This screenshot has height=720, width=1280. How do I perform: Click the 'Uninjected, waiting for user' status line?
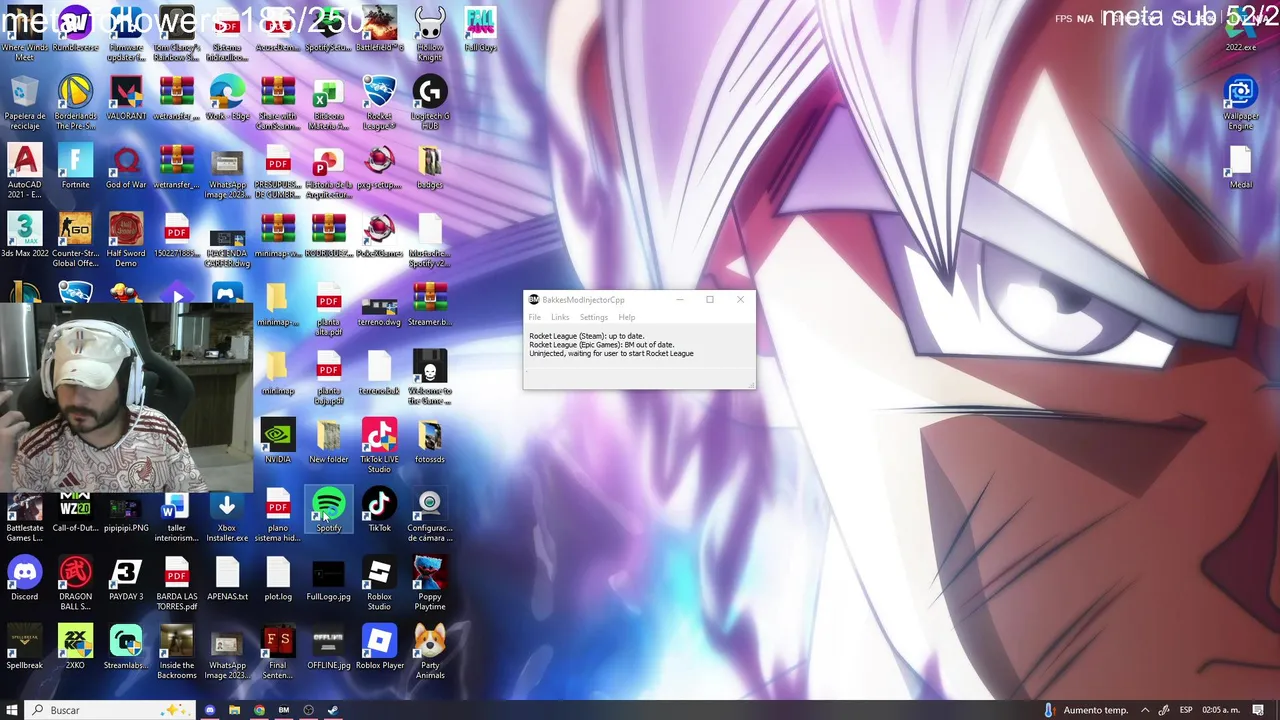(x=611, y=353)
